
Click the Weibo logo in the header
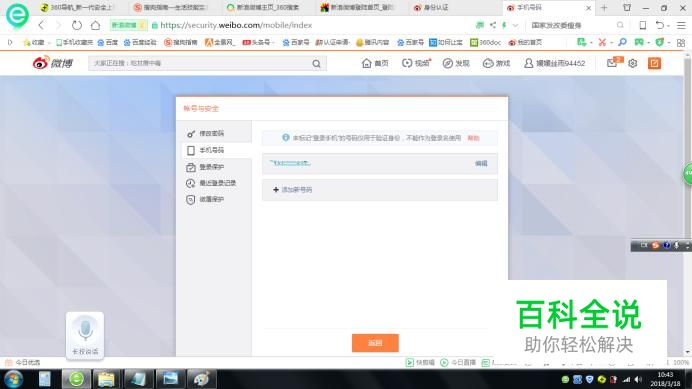[53, 63]
